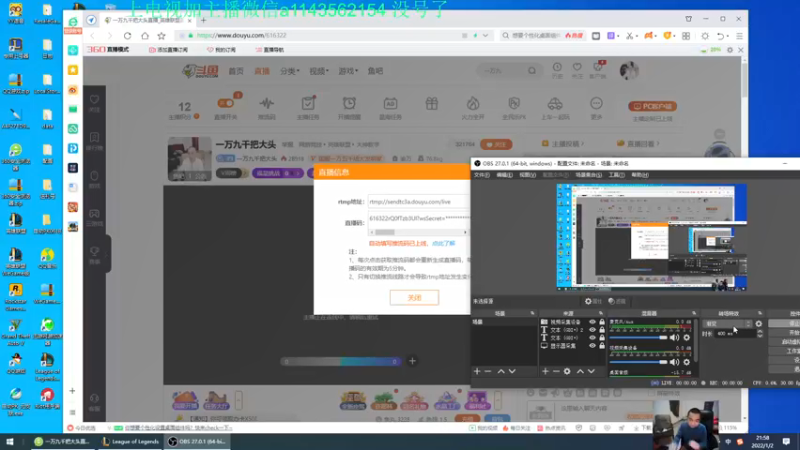This screenshot has width=800, height=450.
Task: Pop out the OBS audio mixer dock
Action: click(x=694, y=313)
